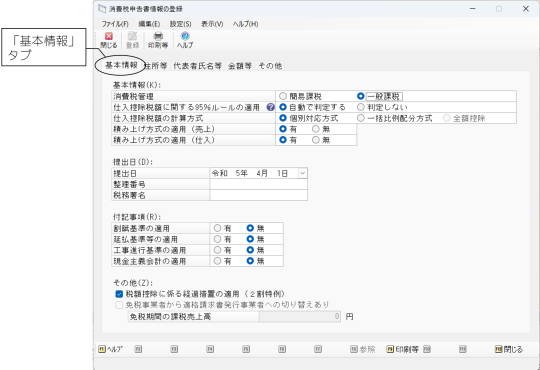Screen dimensions: 540x370
Task: Switch to the 金額等 tab
Action: tap(240, 65)
